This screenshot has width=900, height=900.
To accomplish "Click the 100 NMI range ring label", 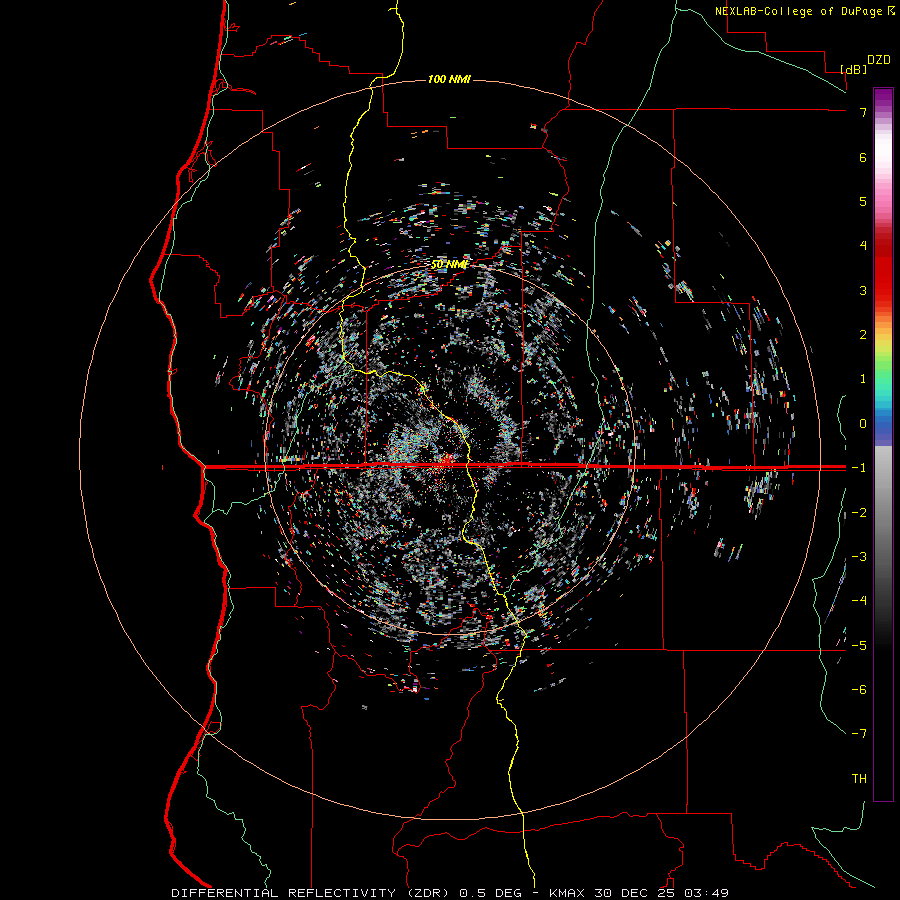I will click(x=449, y=79).
